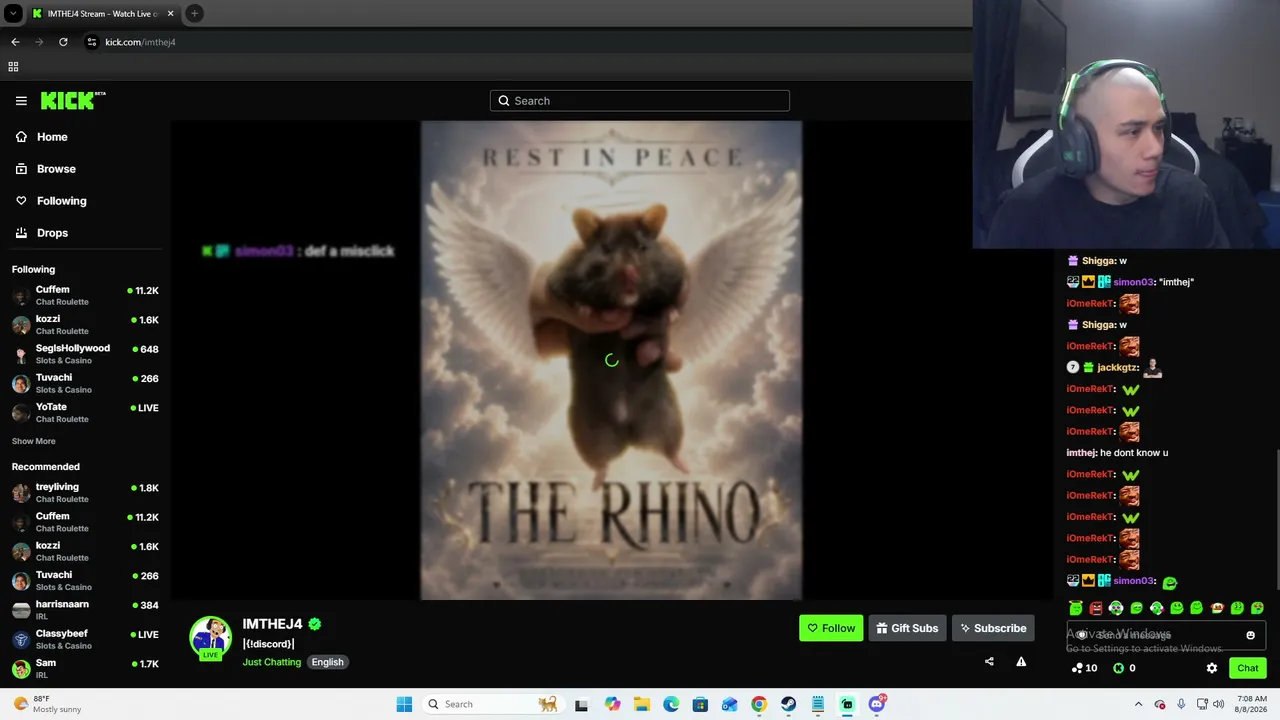Share the stream via share icon
Viewport: 1280px width, 720px height.
989,661
